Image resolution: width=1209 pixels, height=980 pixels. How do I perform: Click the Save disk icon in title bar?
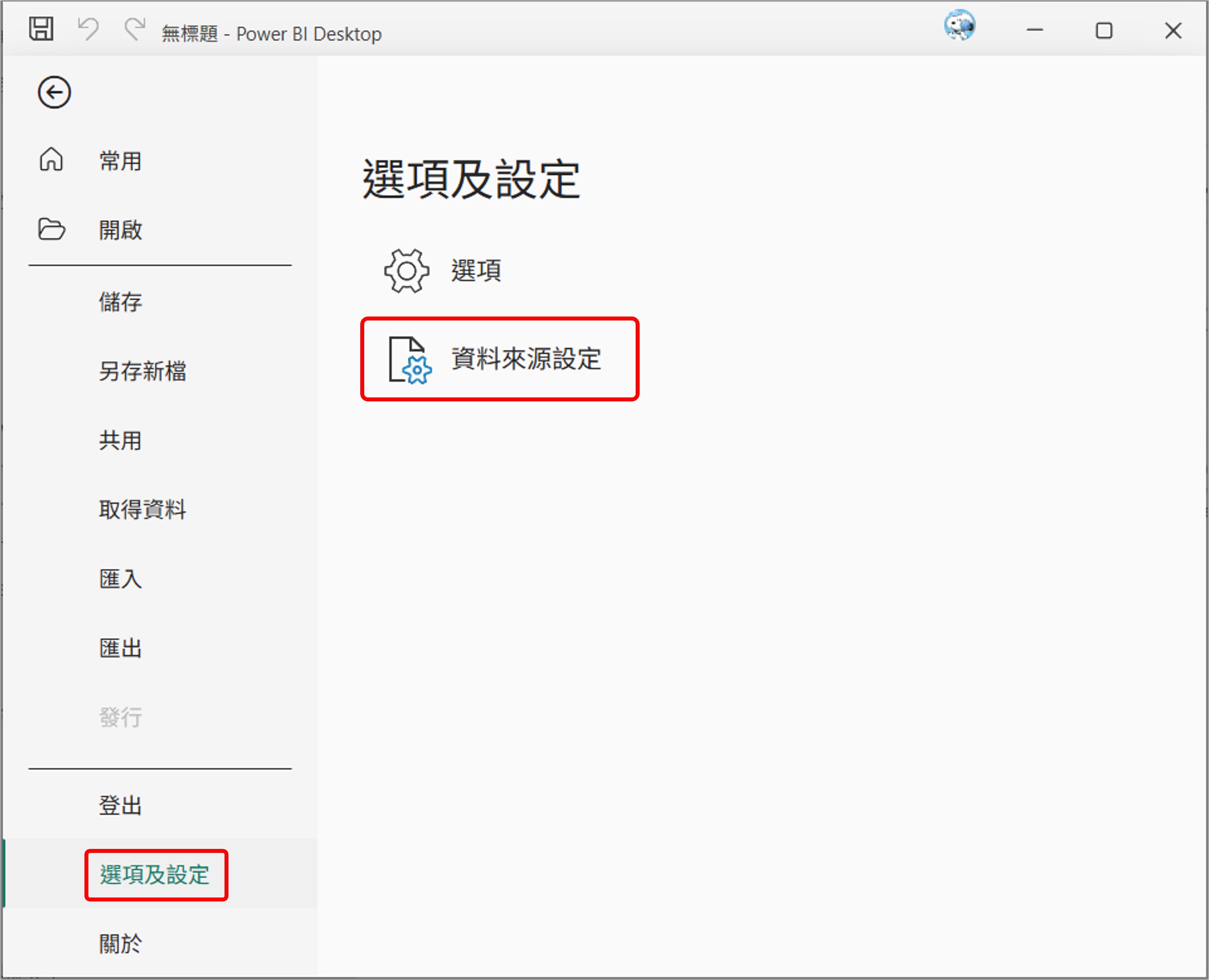tap(41, 29)
